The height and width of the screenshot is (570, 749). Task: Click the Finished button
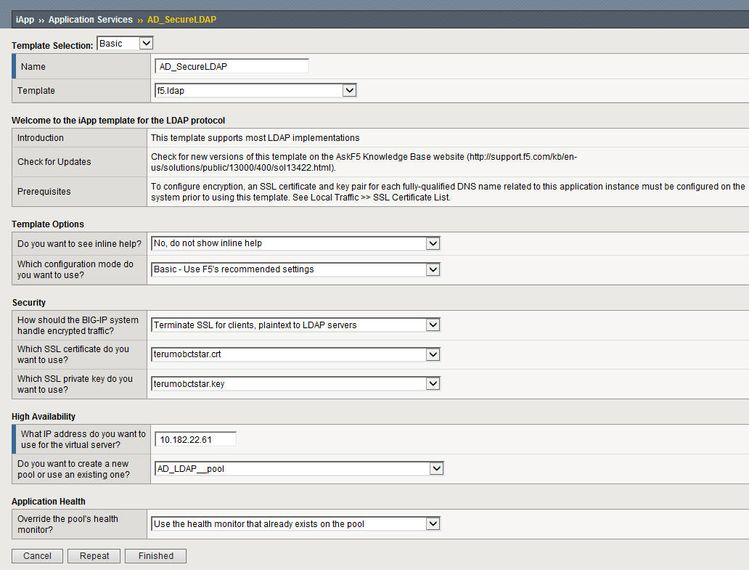(x=156, y=556)
